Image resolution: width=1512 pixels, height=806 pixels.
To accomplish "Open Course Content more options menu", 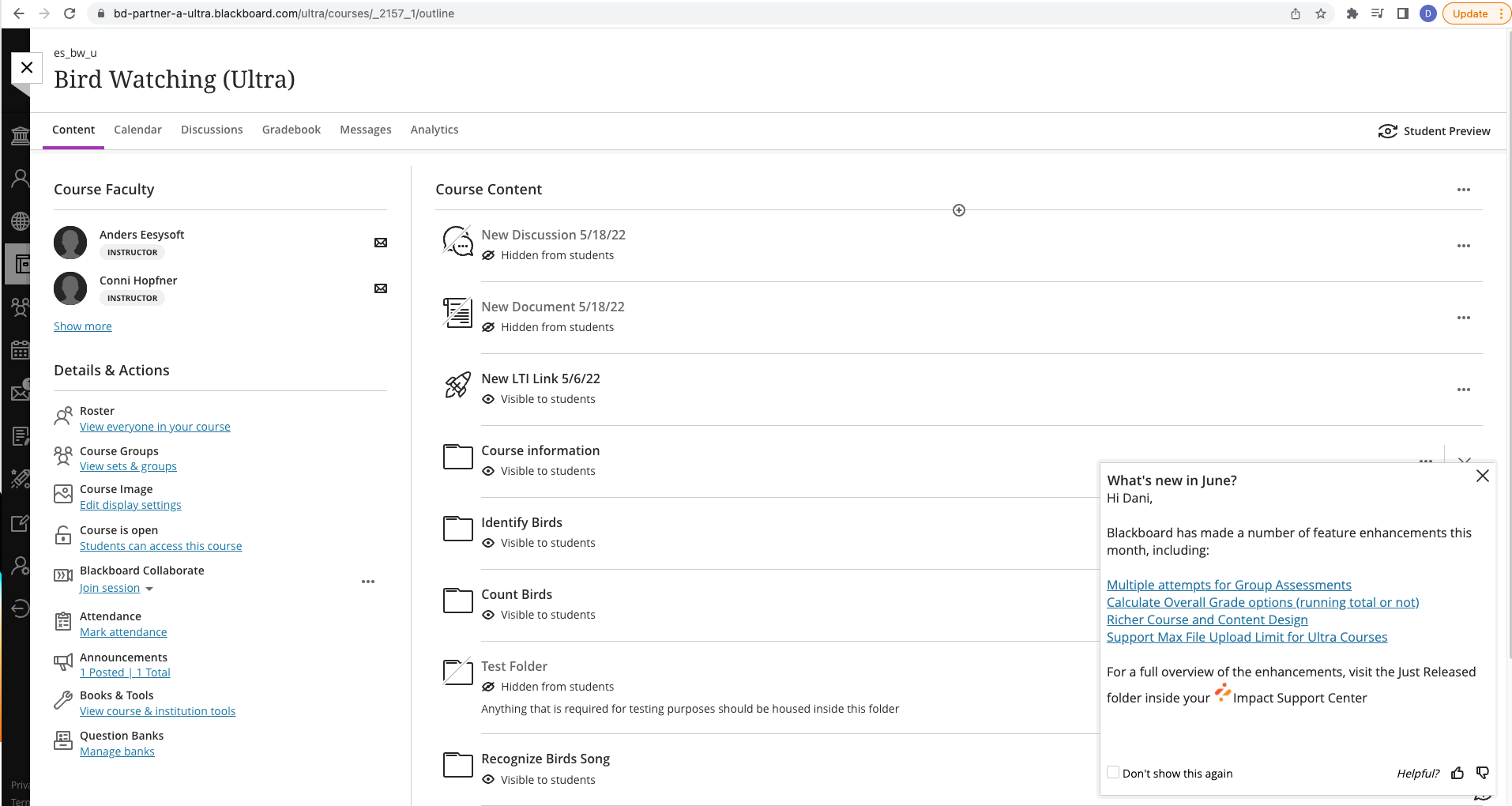I will (x=1463, y=190).
